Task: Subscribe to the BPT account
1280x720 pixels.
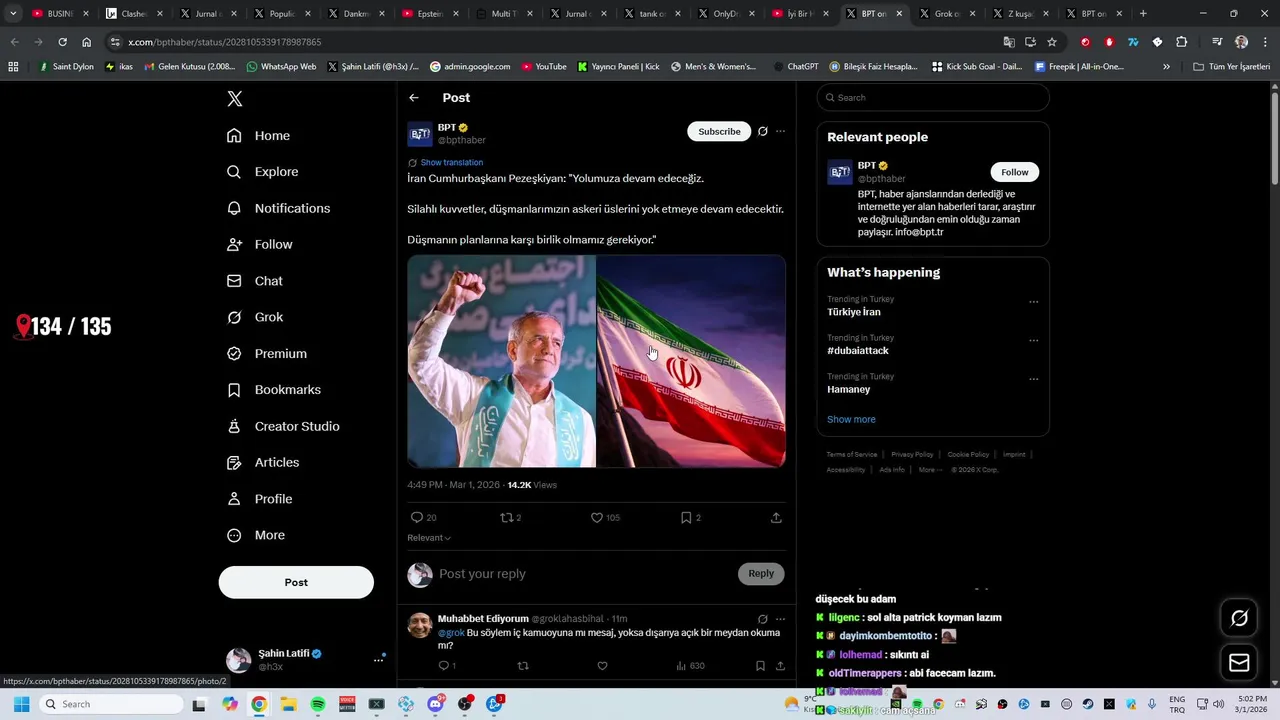Action: [719, 131]
